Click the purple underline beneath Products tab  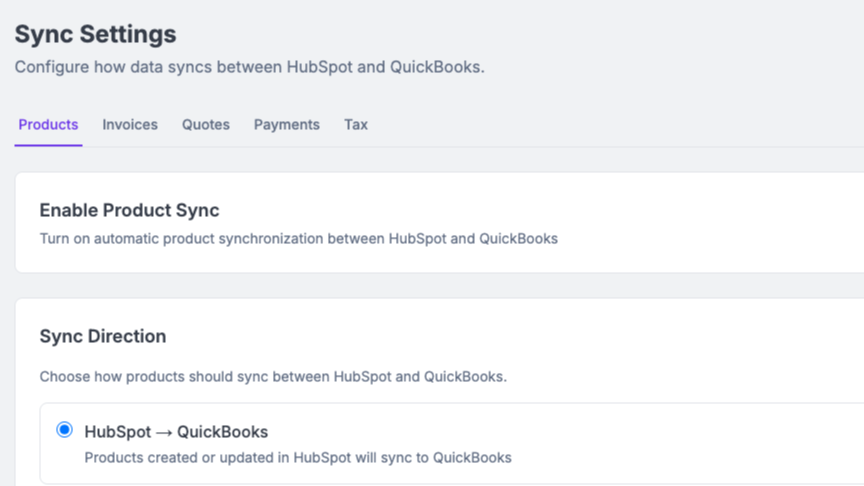point(48,146)
